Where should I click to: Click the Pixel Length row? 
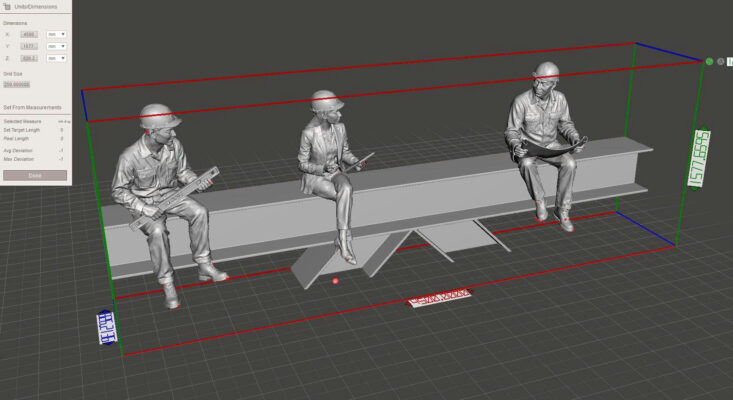pyautogui.click(x=34, y=138)
